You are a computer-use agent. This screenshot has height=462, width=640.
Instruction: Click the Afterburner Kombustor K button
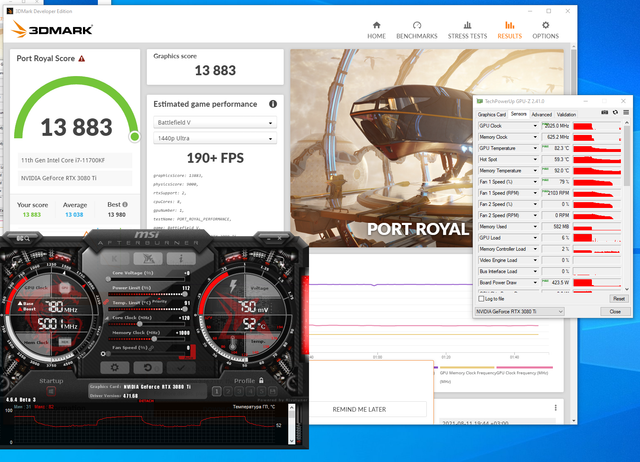115,258
